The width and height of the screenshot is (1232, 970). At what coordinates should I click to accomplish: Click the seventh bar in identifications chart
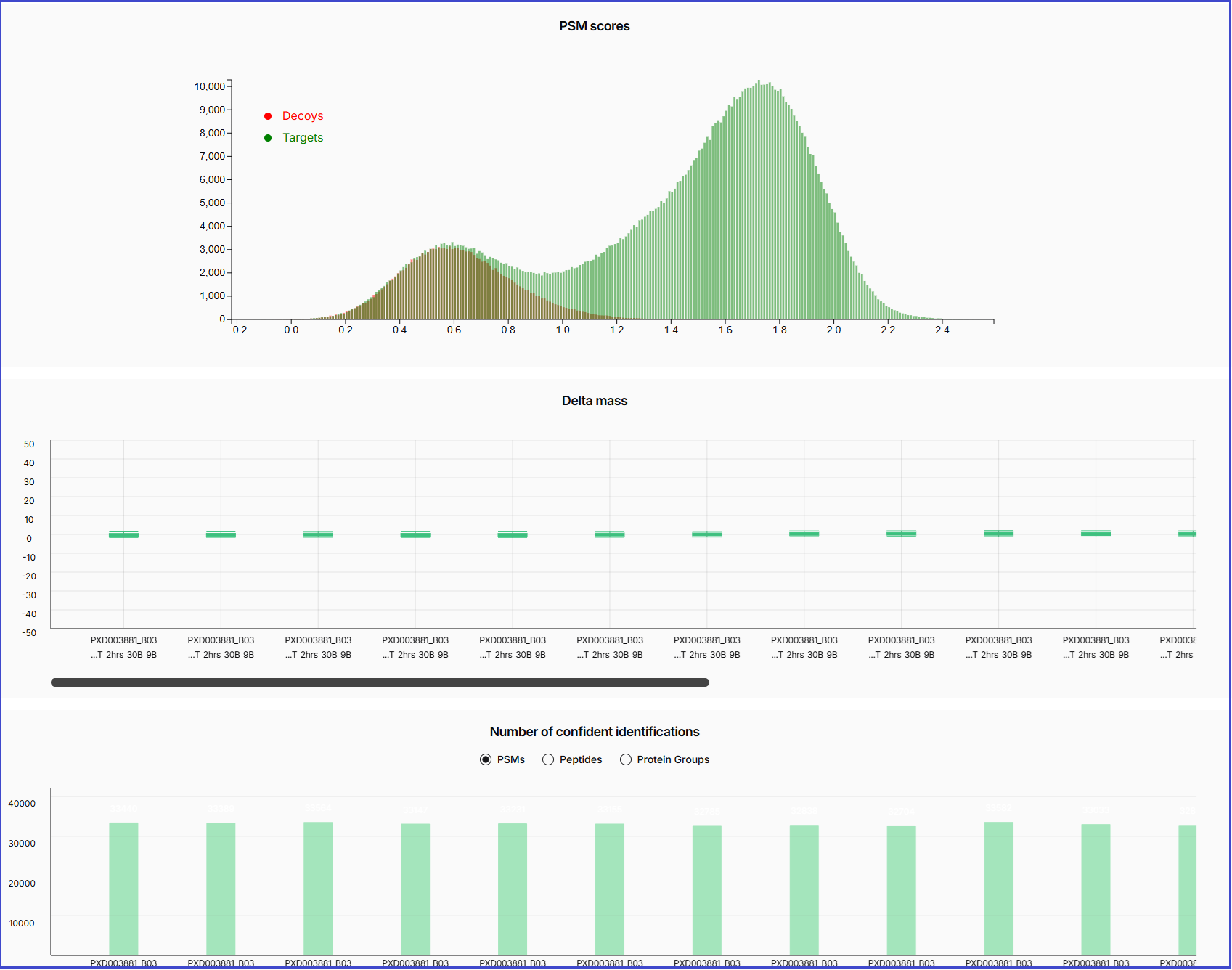[707, 889]
